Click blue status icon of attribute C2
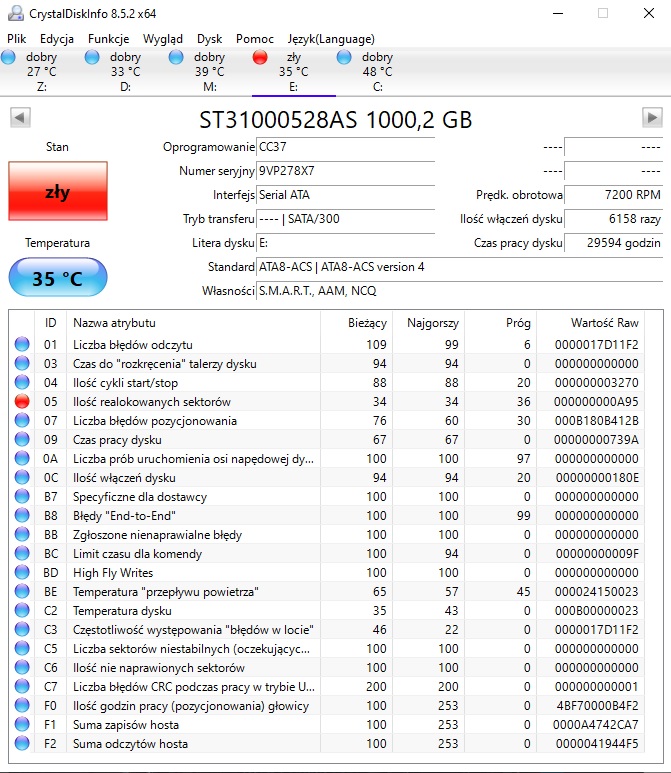 click(x=22, y=610)
